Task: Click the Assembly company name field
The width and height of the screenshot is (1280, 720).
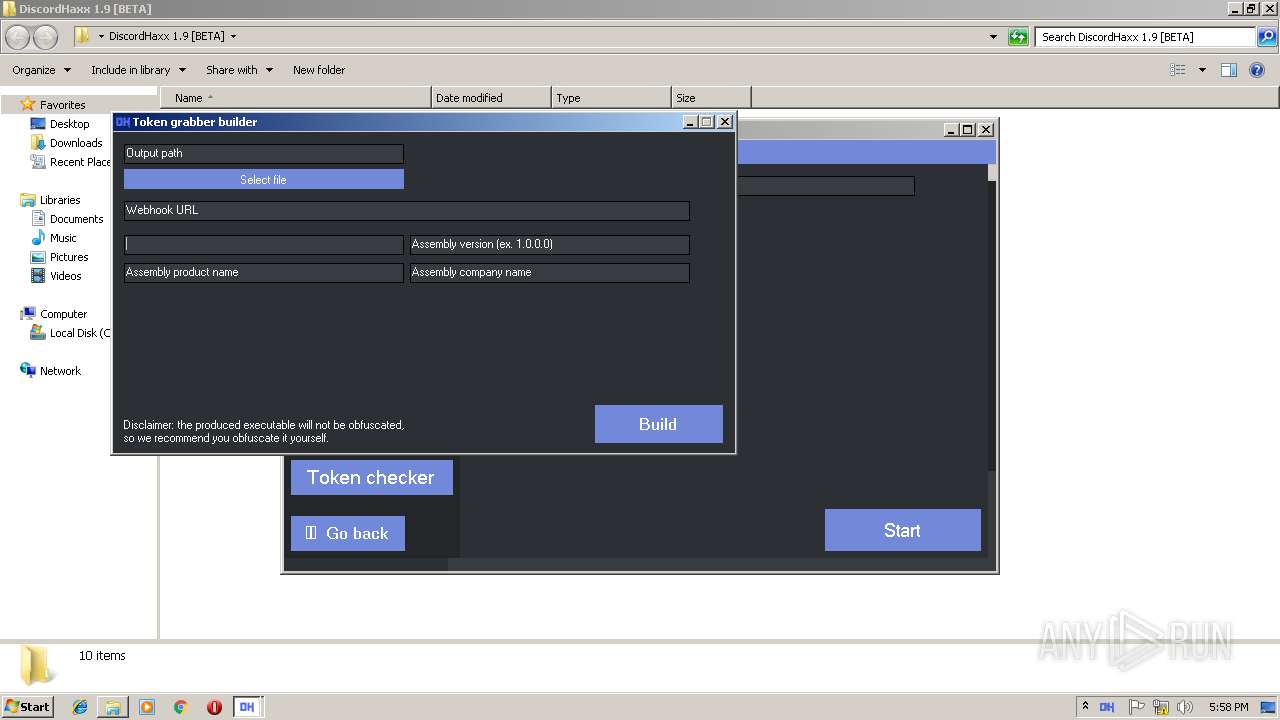Action: [x=550, y=272]
